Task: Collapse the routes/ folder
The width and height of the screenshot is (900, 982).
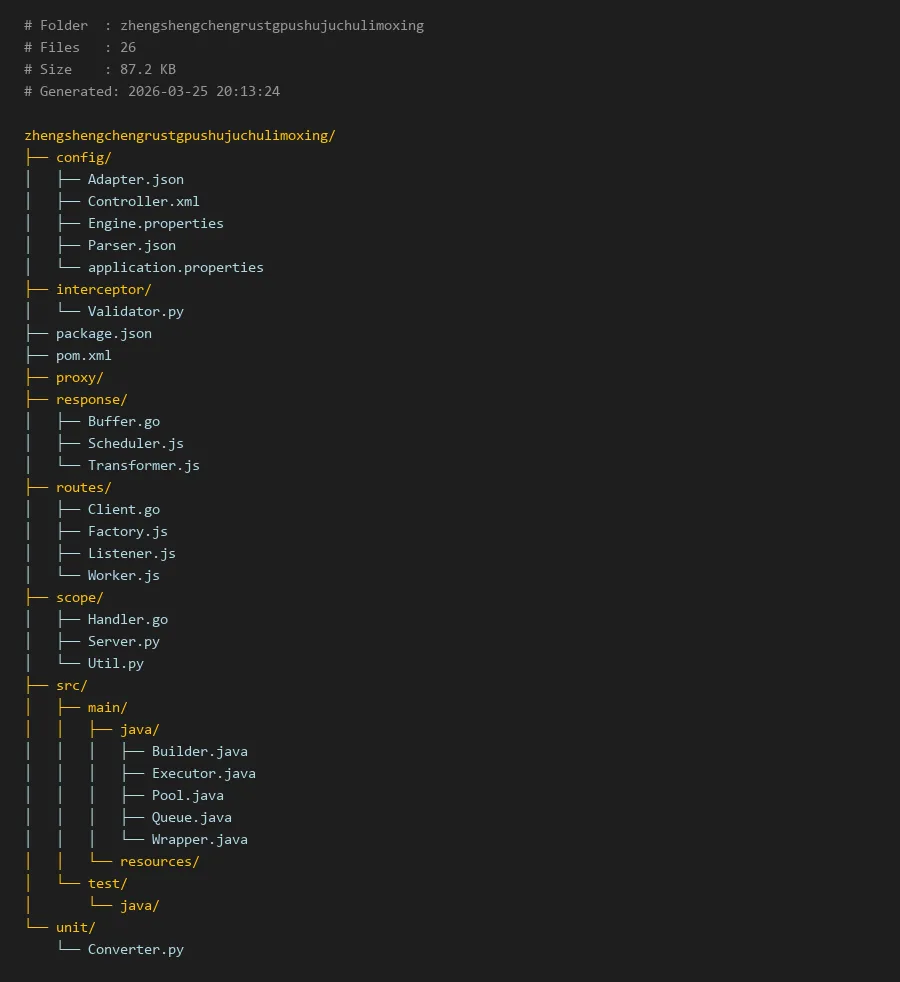Action: [83, 487]
